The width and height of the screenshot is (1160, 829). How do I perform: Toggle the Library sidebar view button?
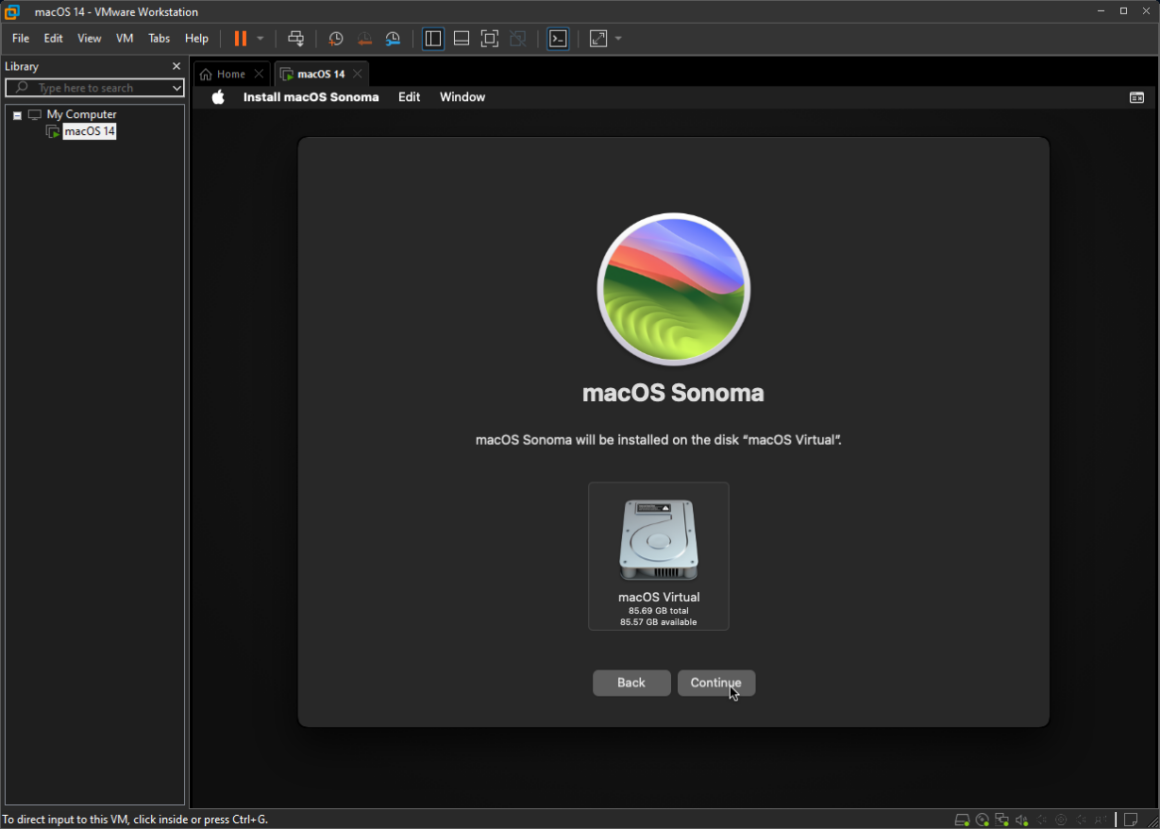coord(433,38)
